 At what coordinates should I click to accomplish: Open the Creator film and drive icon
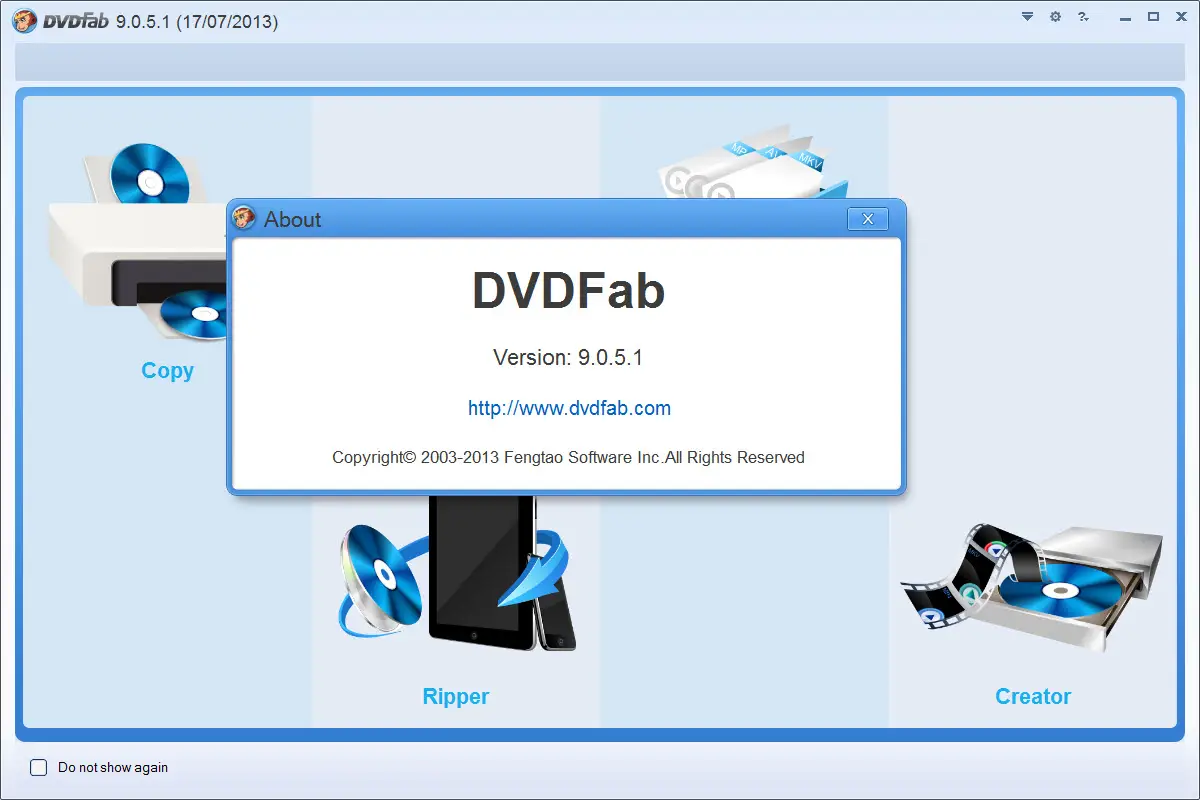1032,587
